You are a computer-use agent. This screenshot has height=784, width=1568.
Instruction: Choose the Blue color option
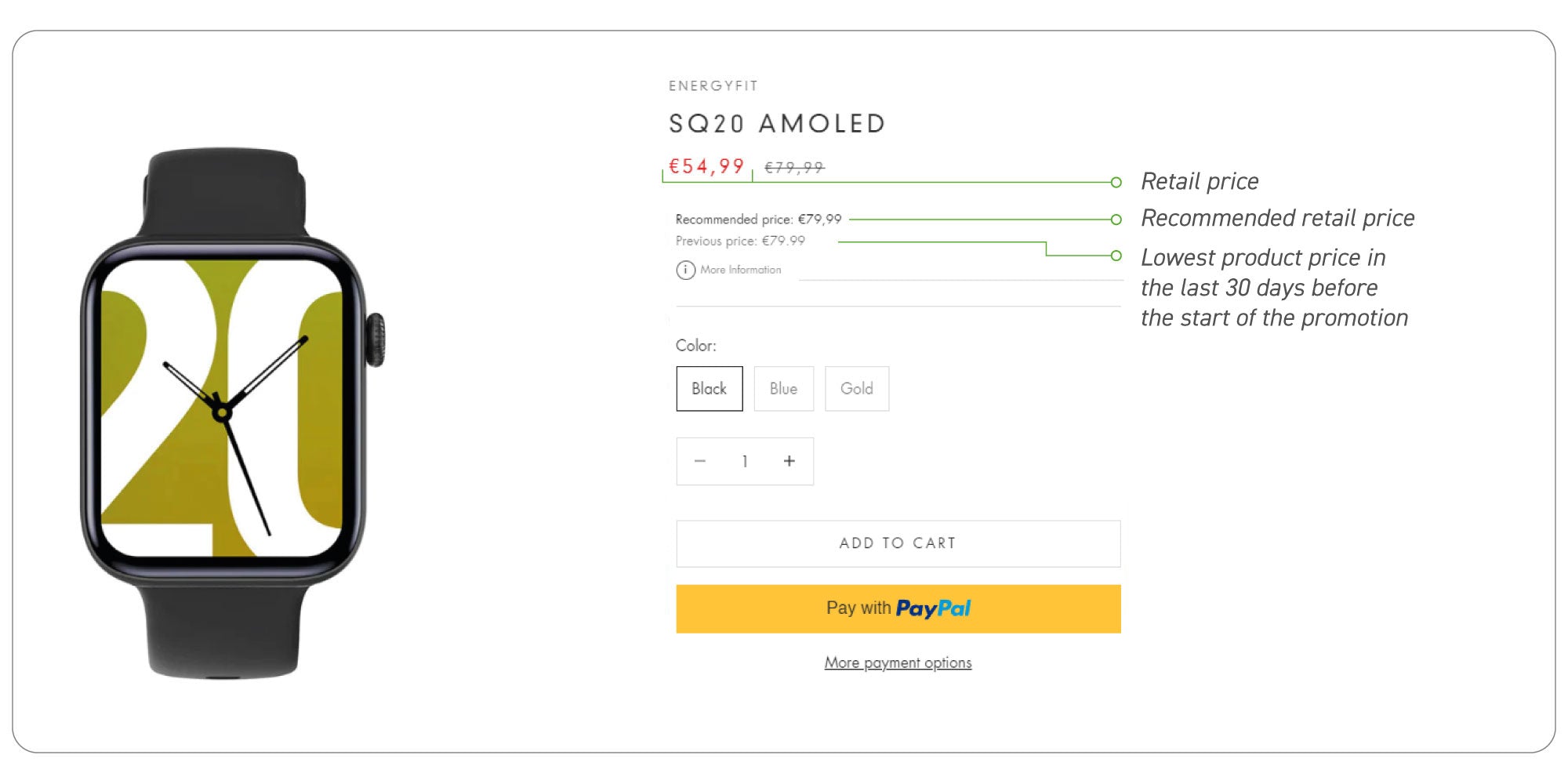point(783,389)
